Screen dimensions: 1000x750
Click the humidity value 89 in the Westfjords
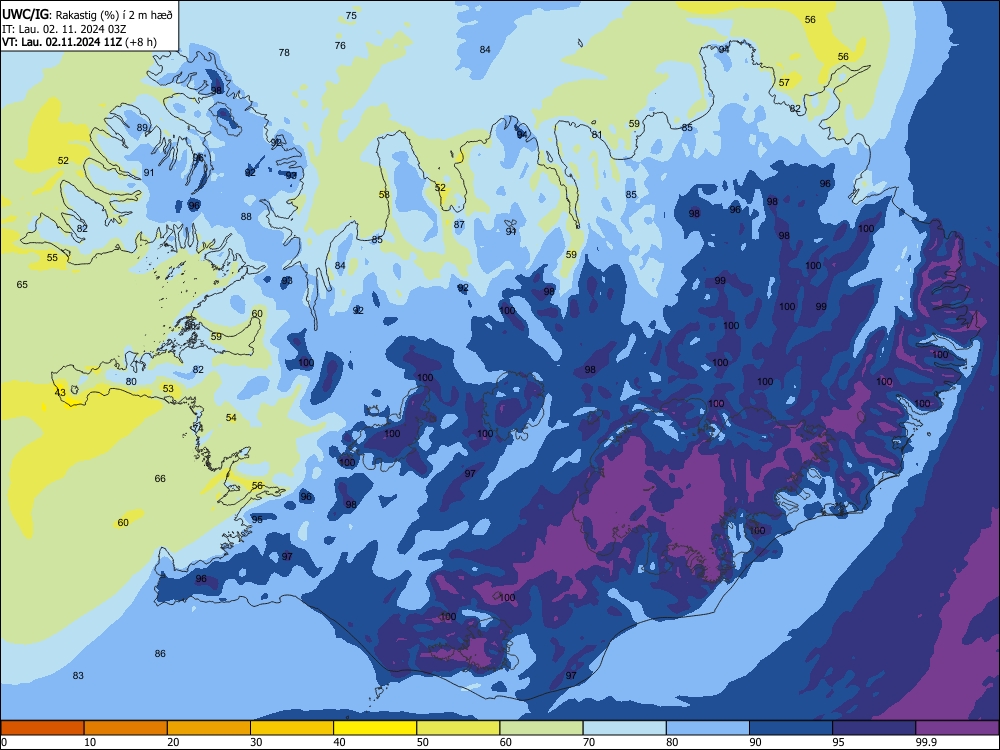pos(142,127)
